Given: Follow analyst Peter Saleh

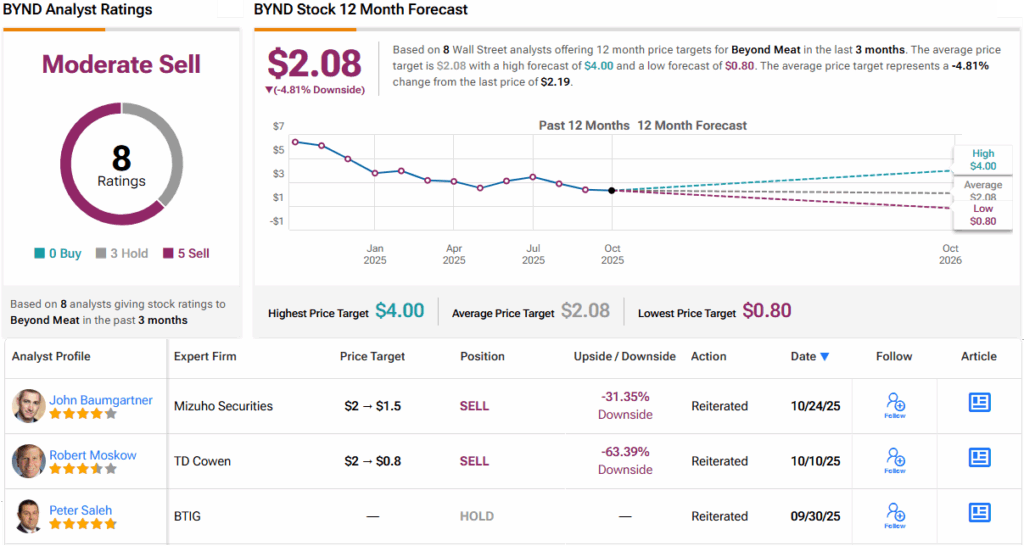Looking at the screenshot, I should [895, 514].
